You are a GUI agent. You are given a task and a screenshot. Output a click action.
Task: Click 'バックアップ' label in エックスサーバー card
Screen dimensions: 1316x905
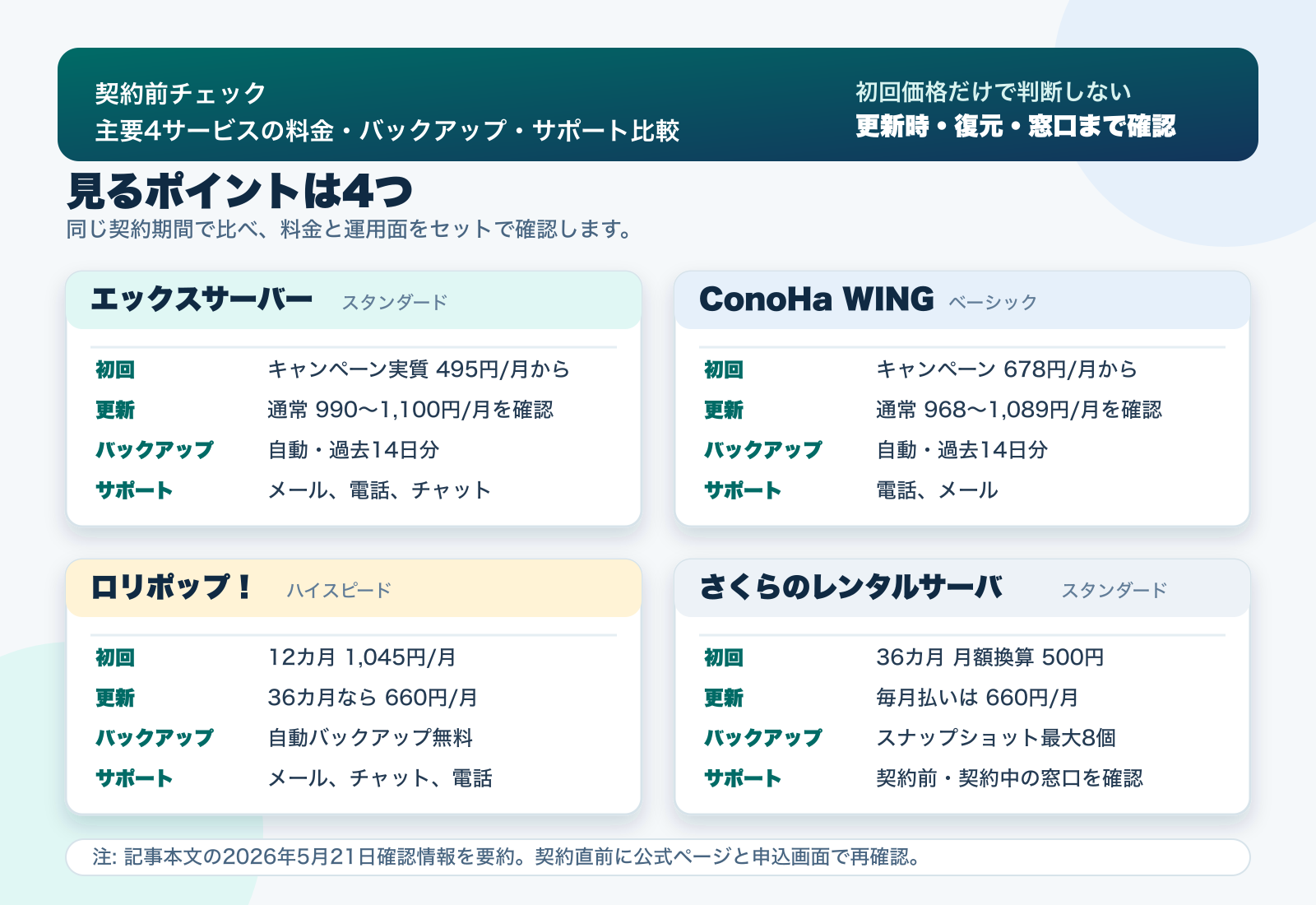[x=154, y=450]
